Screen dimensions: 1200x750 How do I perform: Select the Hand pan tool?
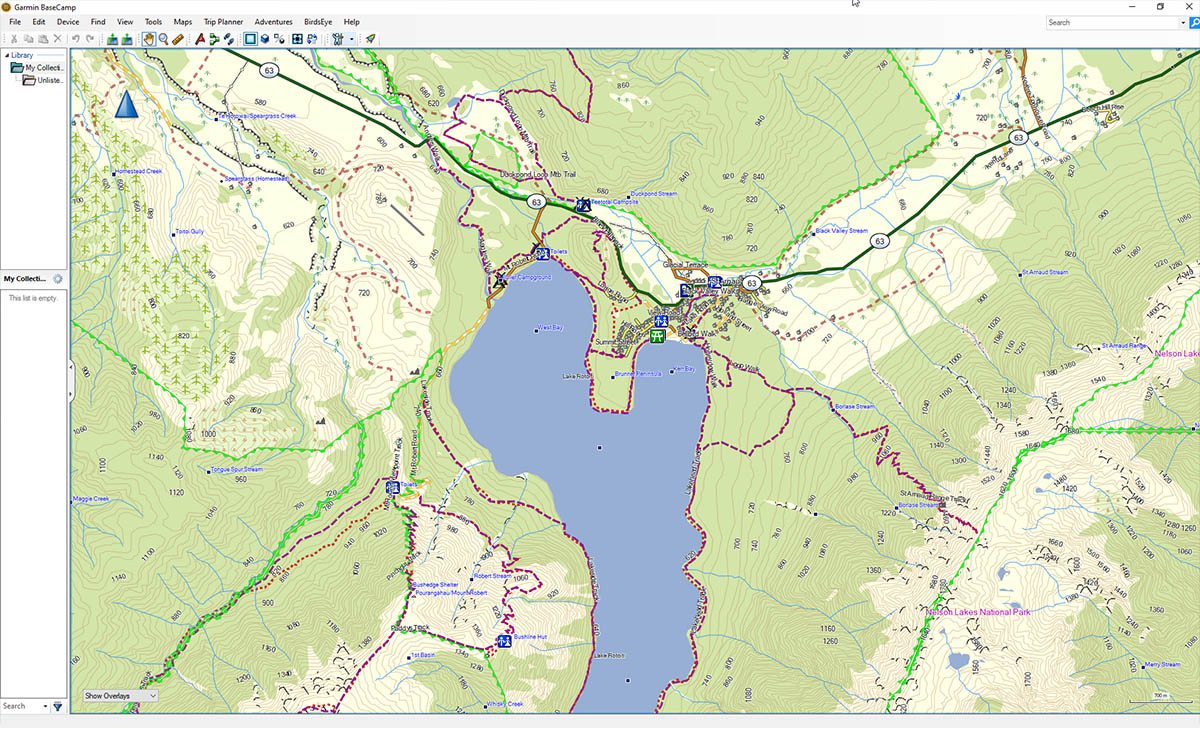click(x=148, y=39)
